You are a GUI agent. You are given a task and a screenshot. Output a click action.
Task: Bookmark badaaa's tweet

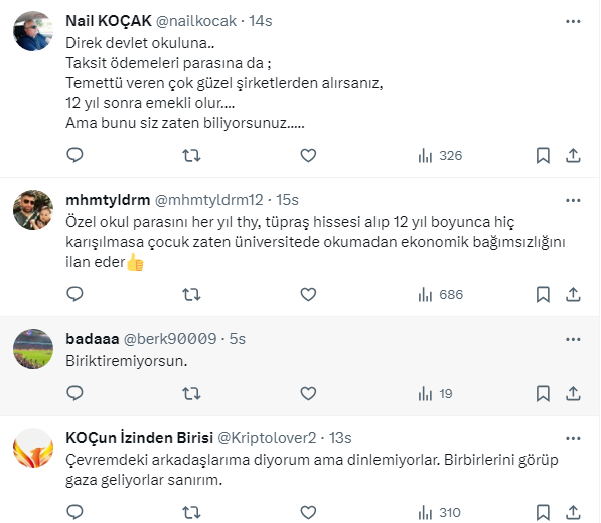(x=543, y=393)
